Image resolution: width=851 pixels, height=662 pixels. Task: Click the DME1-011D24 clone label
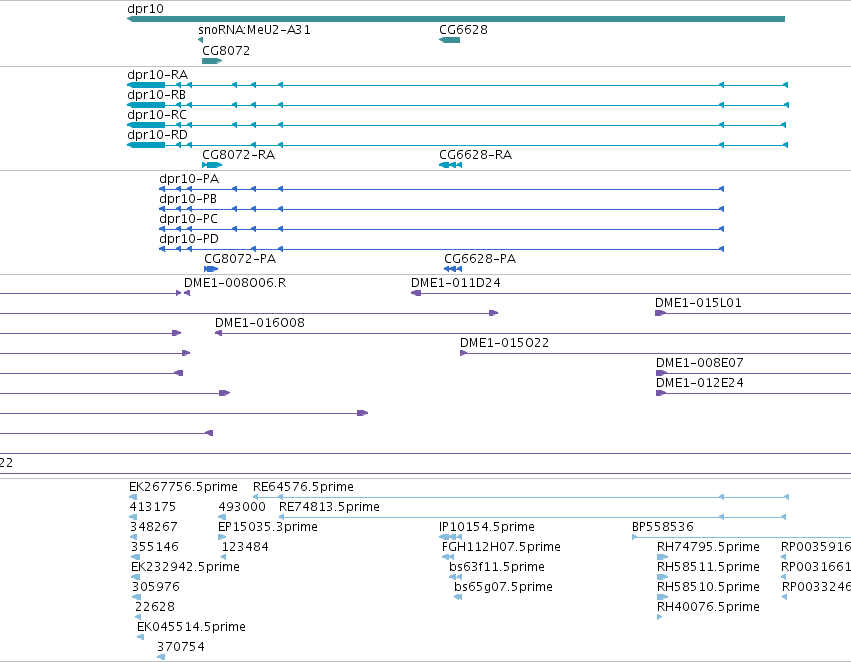pos(456,283)
